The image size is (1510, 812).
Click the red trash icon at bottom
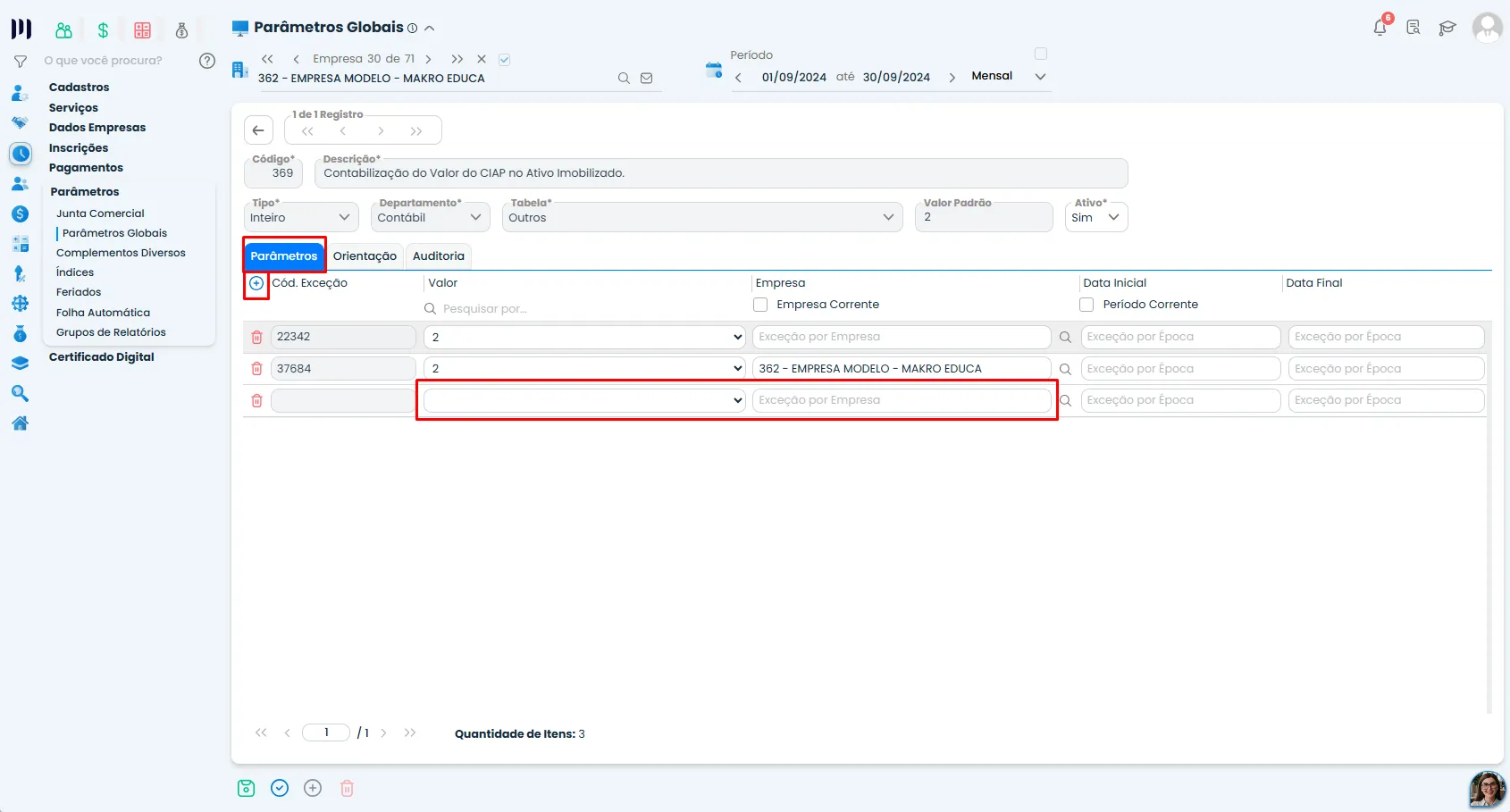tap(347, 788)
